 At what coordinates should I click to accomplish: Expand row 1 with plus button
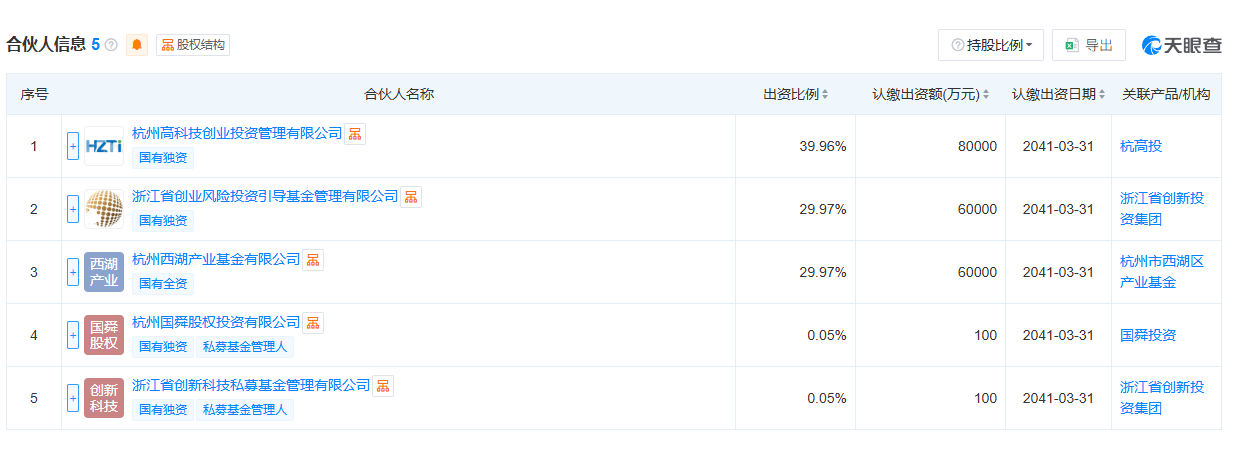(73, 146)
